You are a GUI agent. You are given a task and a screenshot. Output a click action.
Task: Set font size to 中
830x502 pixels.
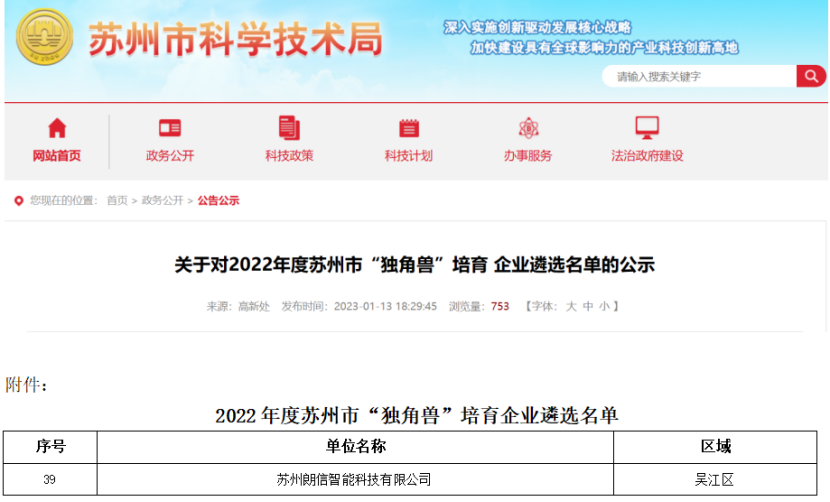point(588,307)
